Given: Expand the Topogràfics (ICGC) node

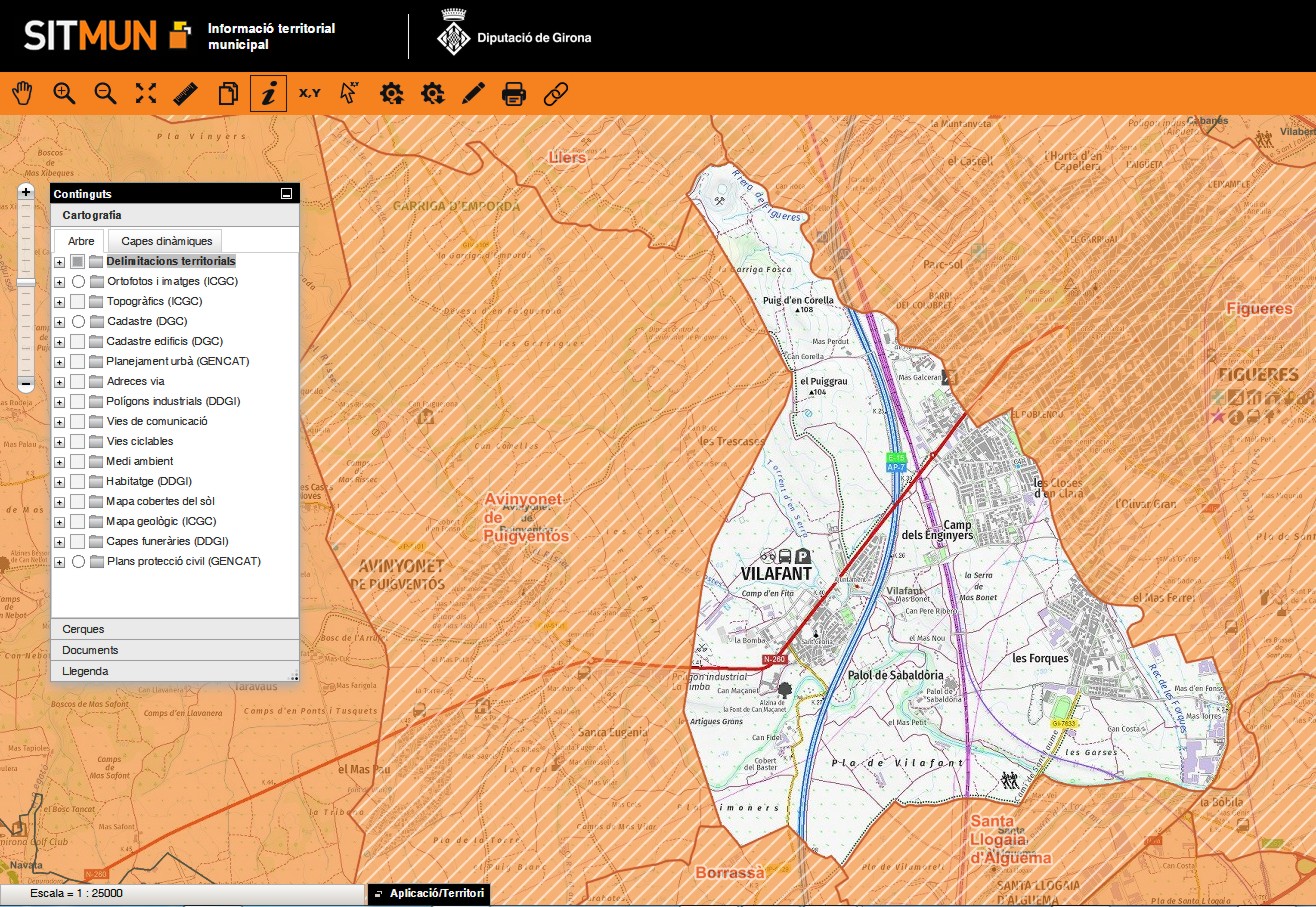Looking at the screenshot, I should [60, 302].
